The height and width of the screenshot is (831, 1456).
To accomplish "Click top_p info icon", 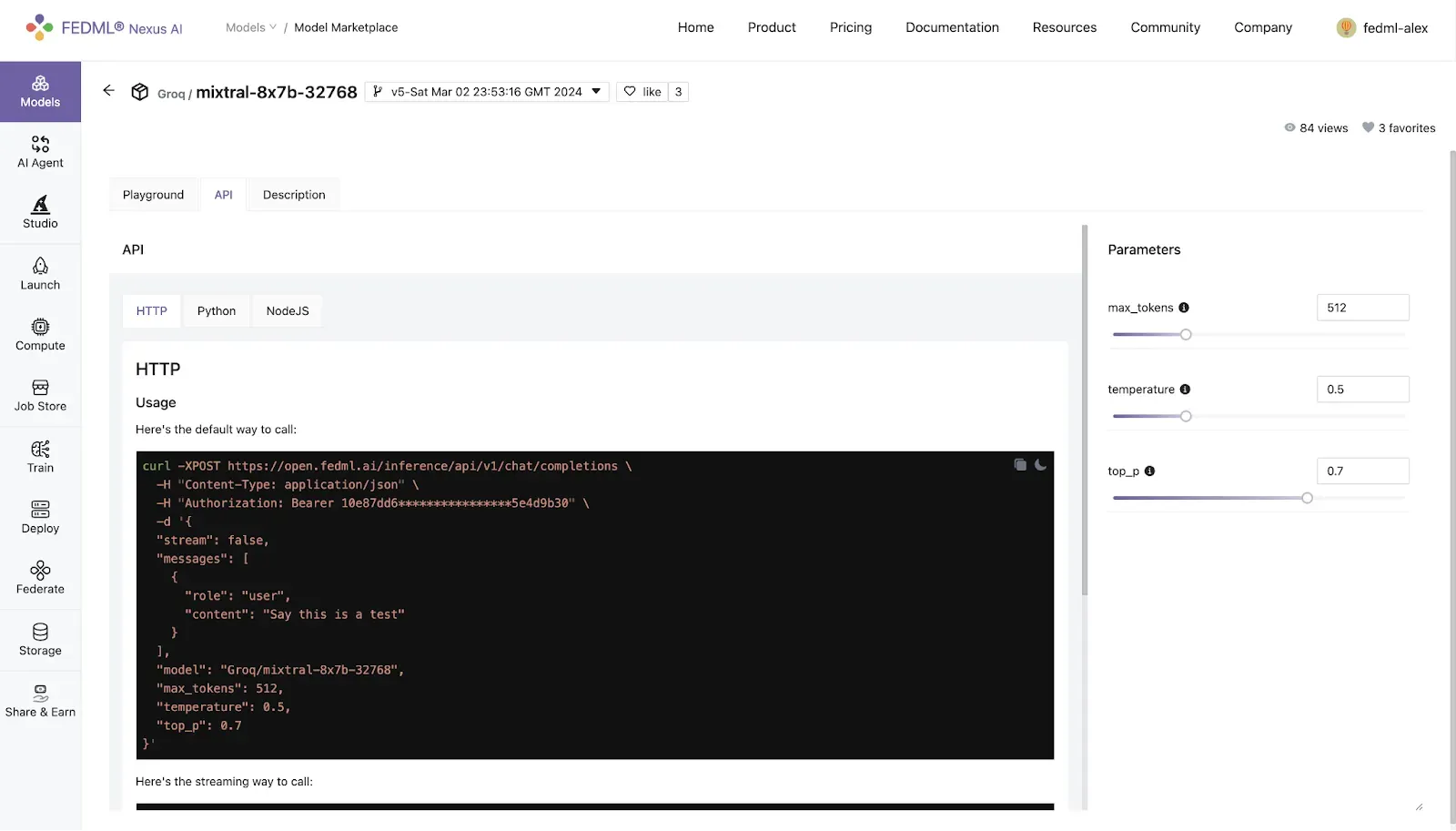I will [x=1149, y=471].
